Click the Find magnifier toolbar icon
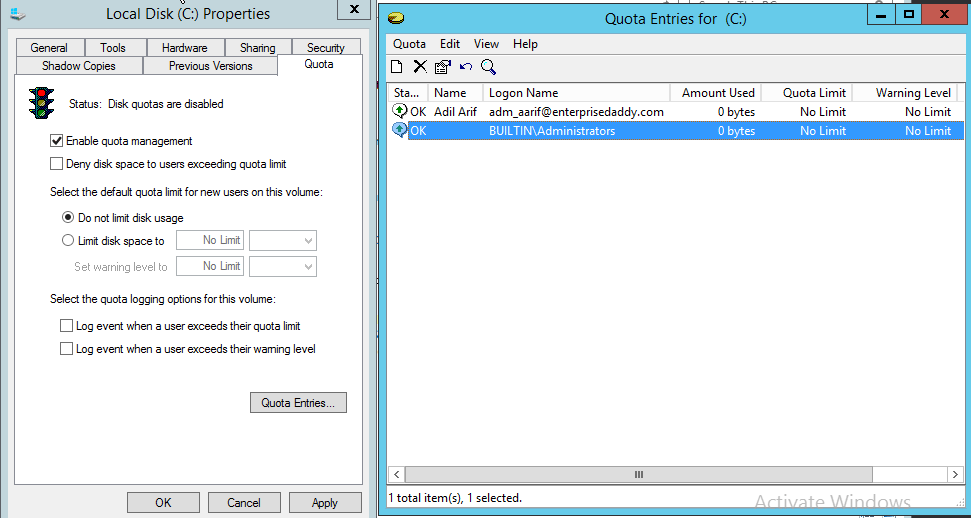The height and width of the screenshot is (518, 971). tap(489, 67)
